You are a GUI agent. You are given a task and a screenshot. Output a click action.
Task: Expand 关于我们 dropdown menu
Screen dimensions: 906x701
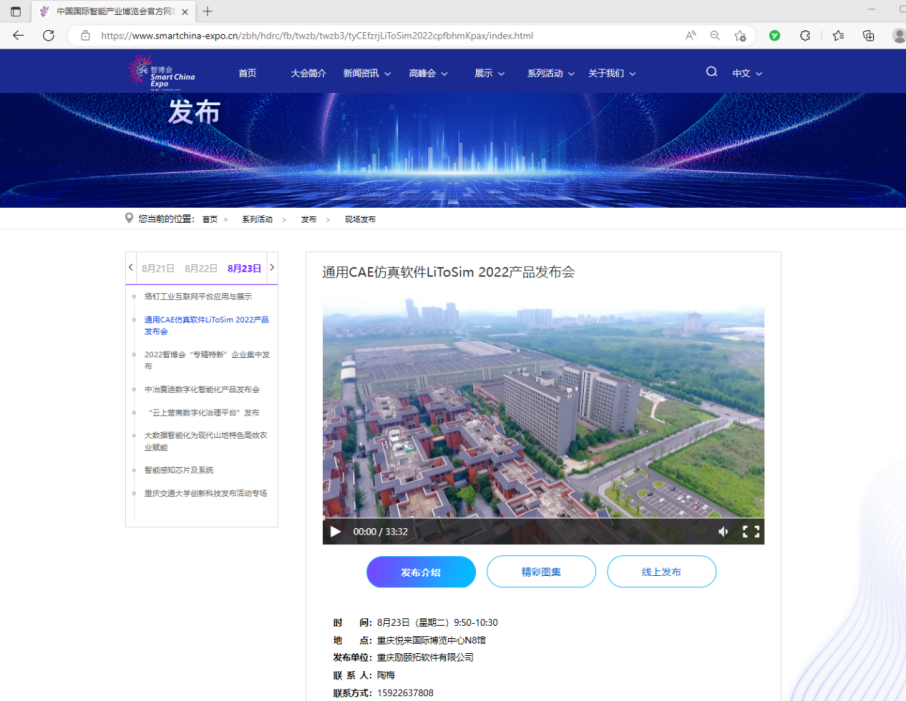coord(612,73)
